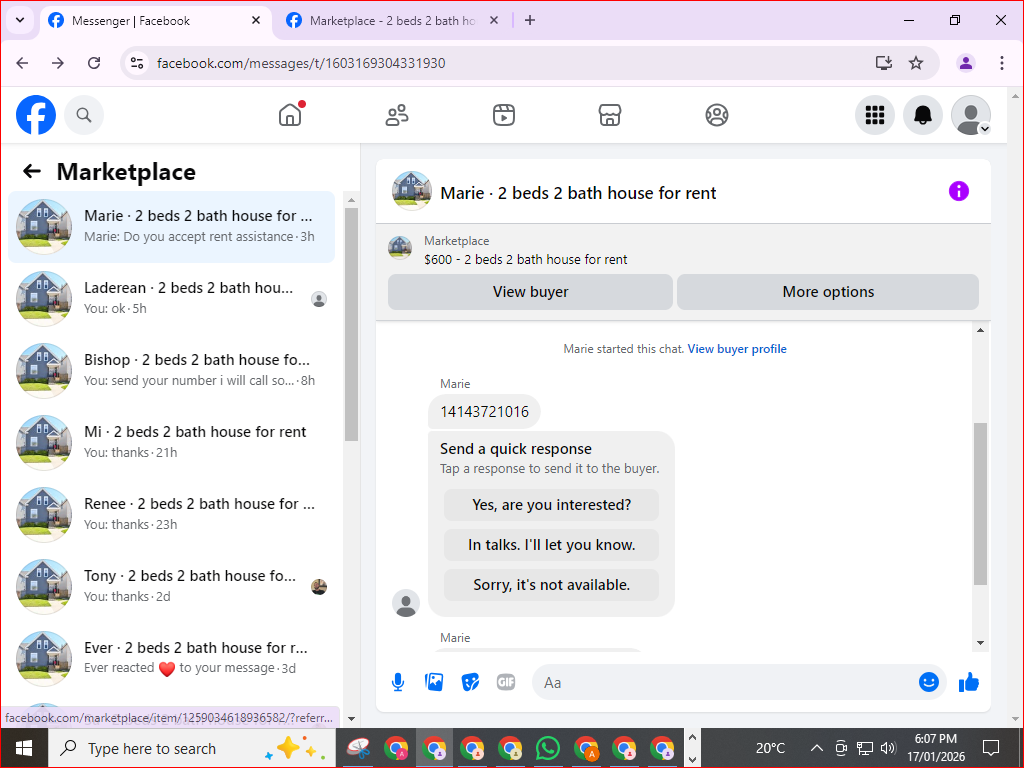
Task: Click the message input field Aa
Action: 725,682
